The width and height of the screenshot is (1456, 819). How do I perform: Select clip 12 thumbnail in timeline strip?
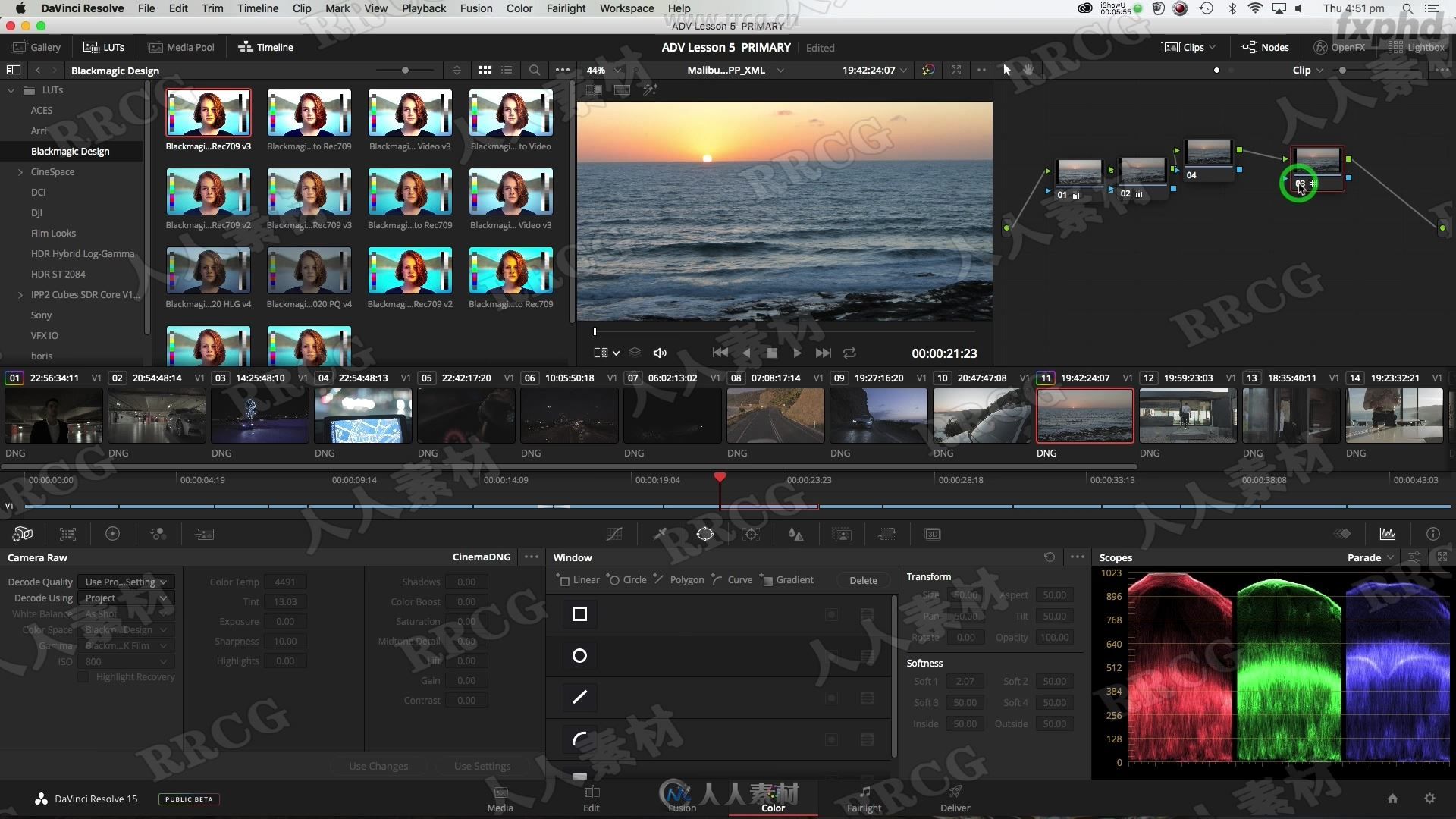(1188, 416)
